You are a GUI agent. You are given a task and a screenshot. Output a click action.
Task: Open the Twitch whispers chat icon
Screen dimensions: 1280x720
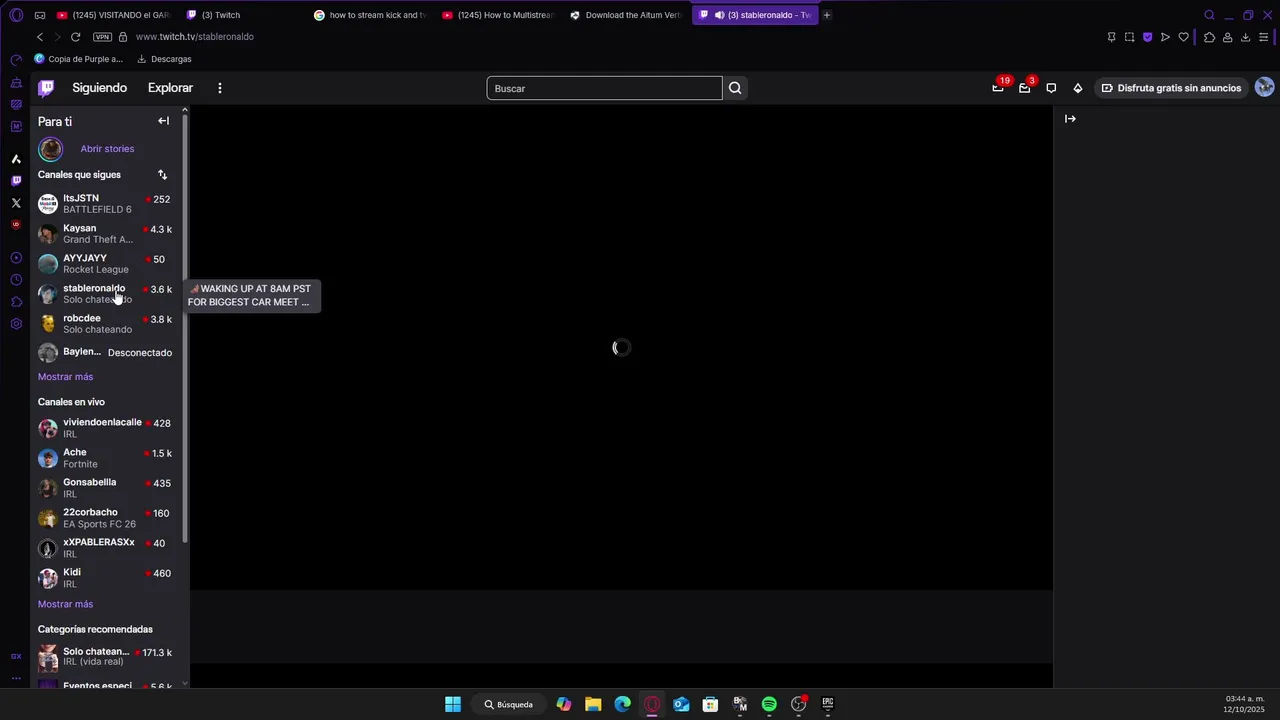pos(1051,88)
